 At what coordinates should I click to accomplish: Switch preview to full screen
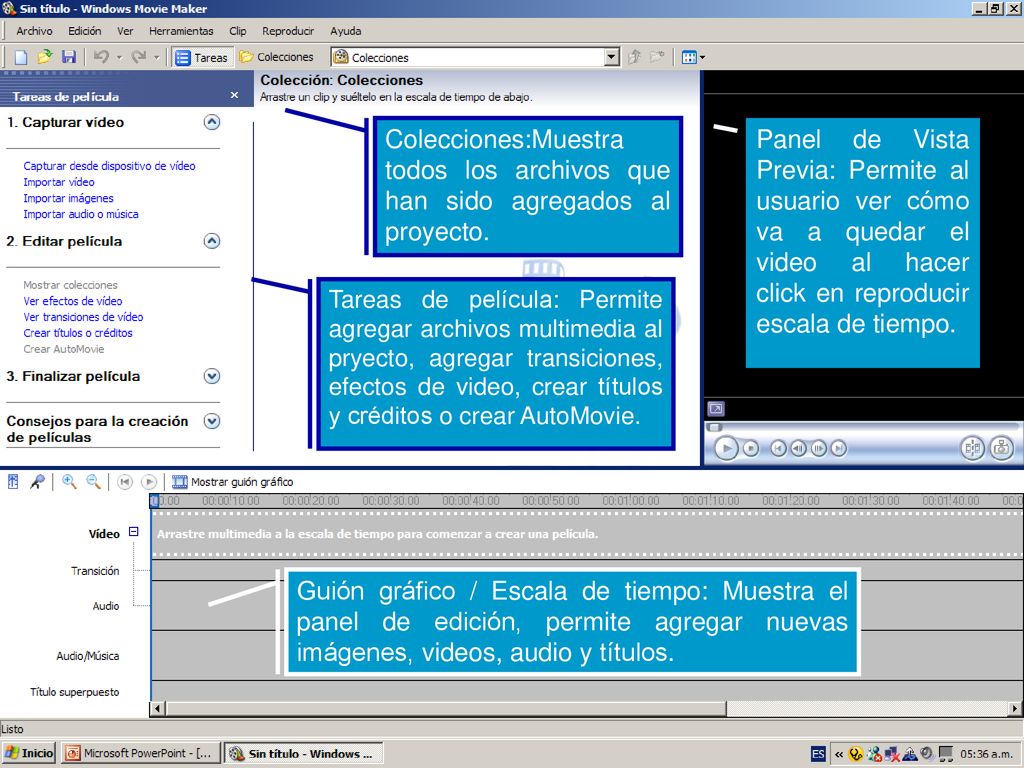point(716,409)
